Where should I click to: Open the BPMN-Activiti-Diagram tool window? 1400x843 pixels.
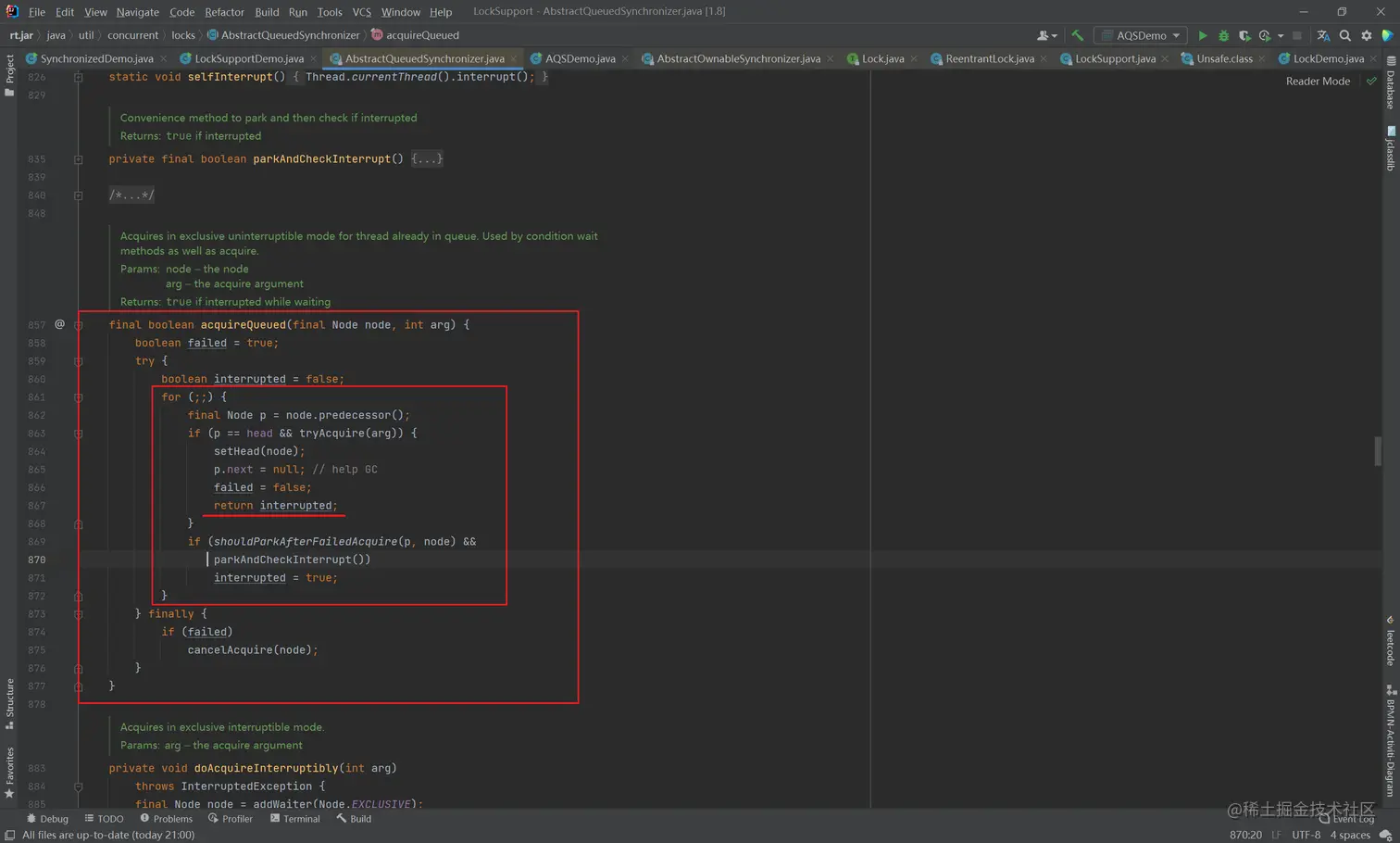(1391, 741)
